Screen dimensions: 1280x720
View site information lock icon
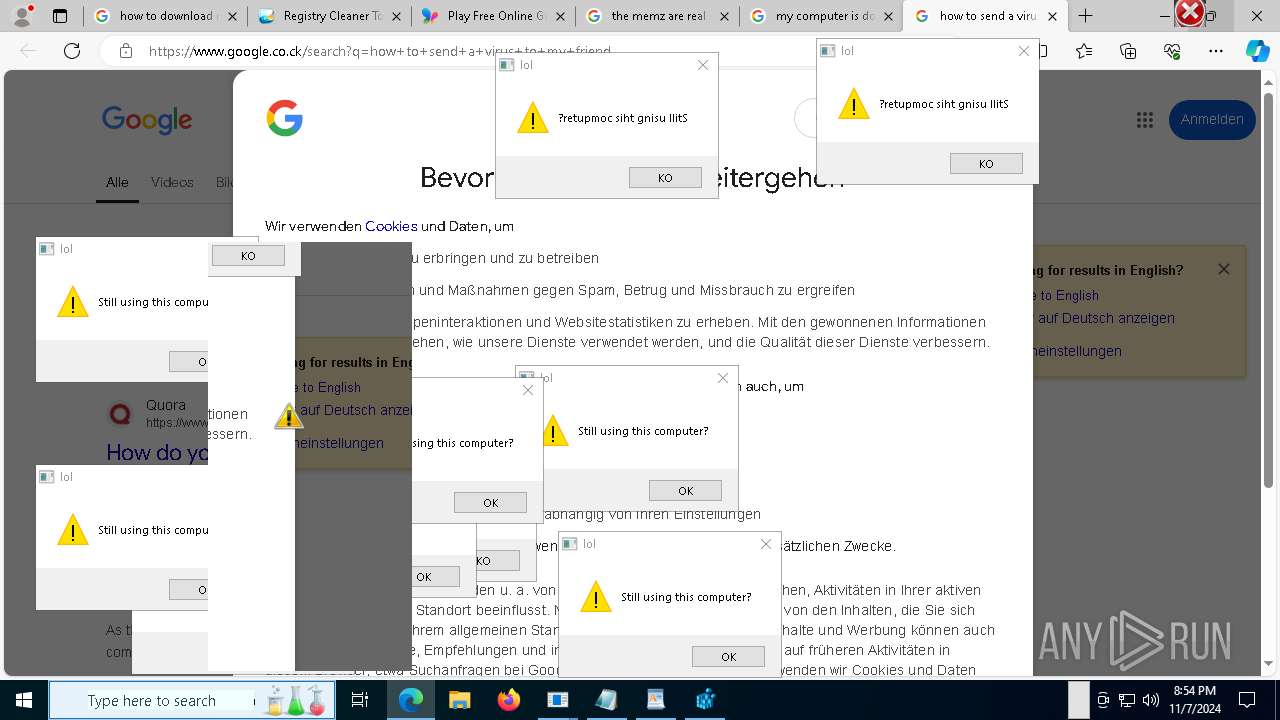click(x=125, y=51)
